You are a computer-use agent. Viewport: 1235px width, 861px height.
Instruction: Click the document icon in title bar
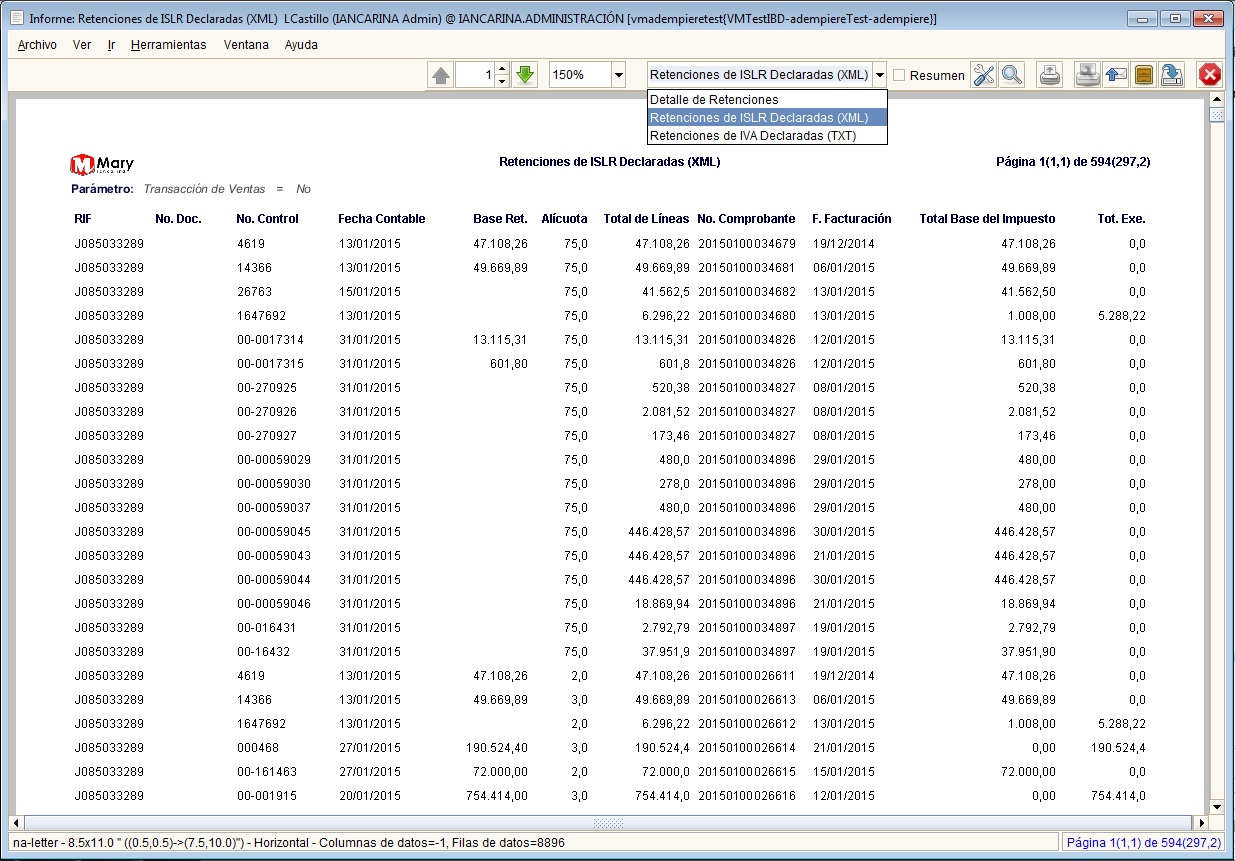[x=17, y=18]
